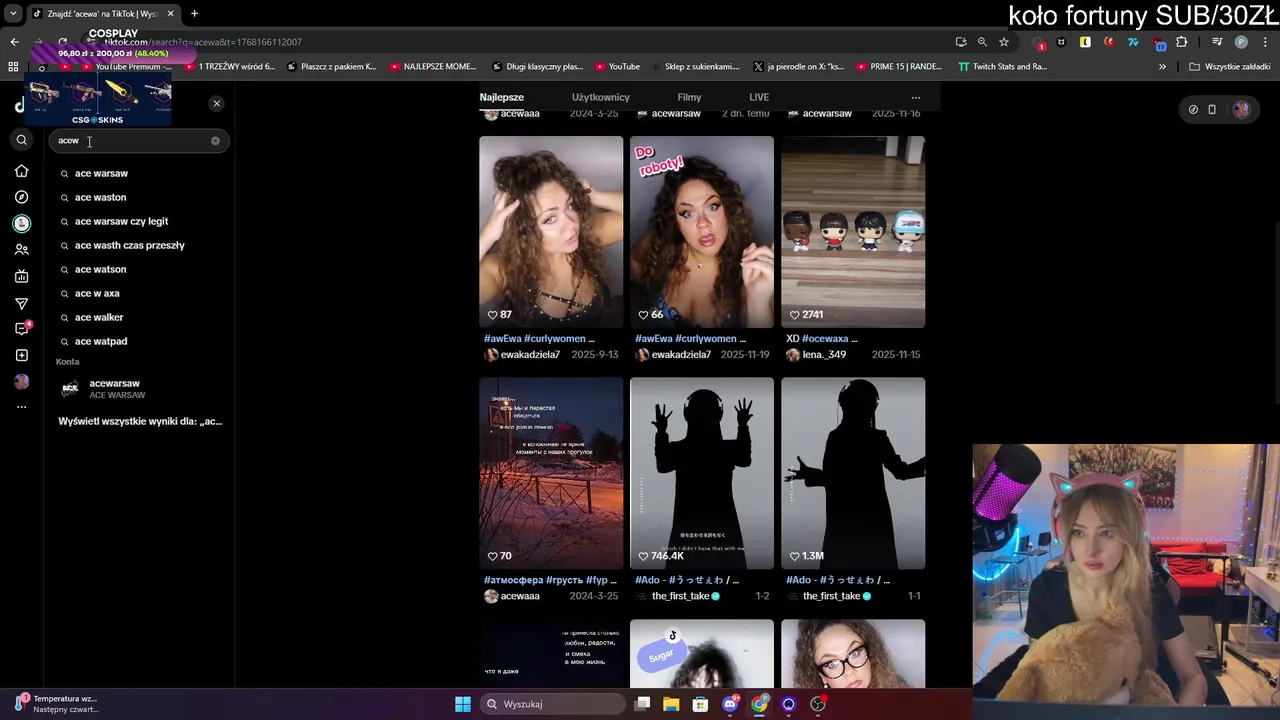Switch to the Użytkownicy tab
1280x720 pixels.
pos(600,97)
